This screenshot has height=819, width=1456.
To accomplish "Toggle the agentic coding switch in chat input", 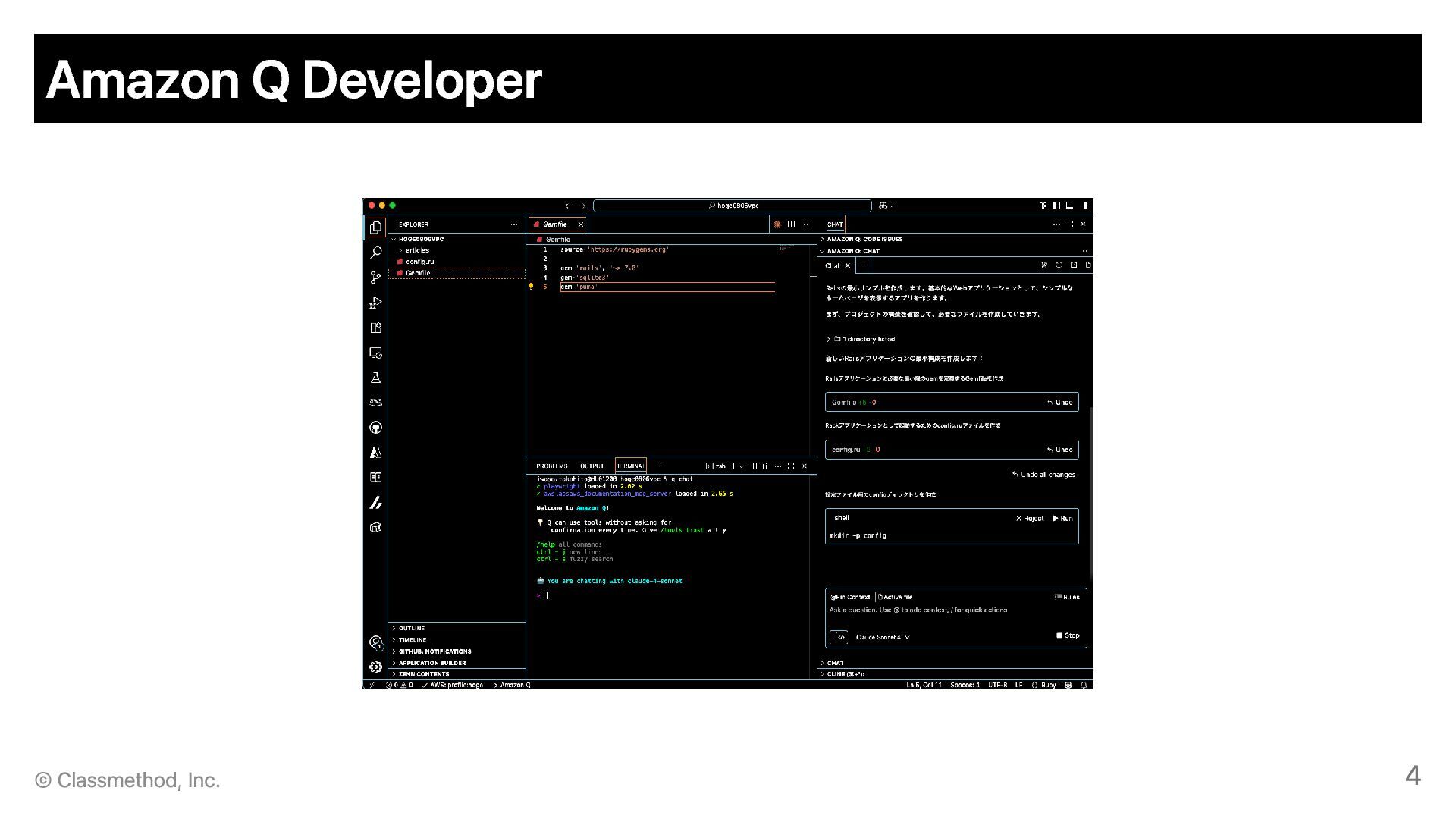I will [x=839, y=637].
